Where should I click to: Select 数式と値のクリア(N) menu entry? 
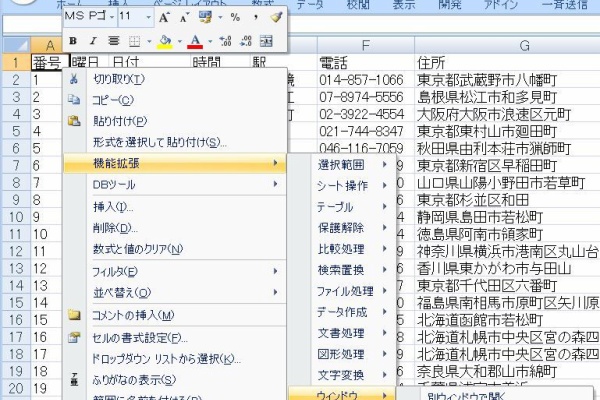[x=175, y=249]
